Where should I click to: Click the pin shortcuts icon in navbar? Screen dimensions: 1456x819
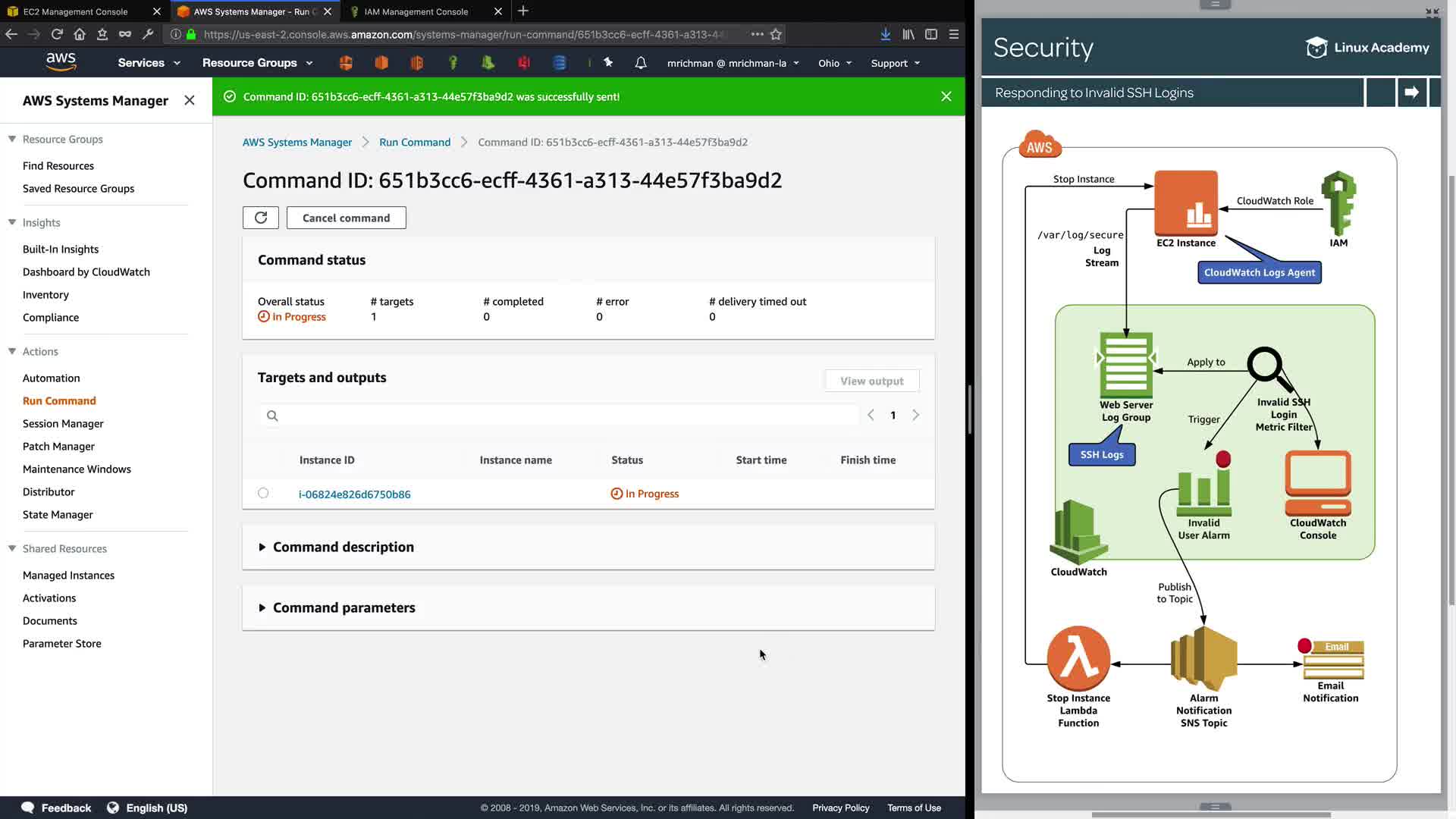pyautogui.click(x=608, y=63)
